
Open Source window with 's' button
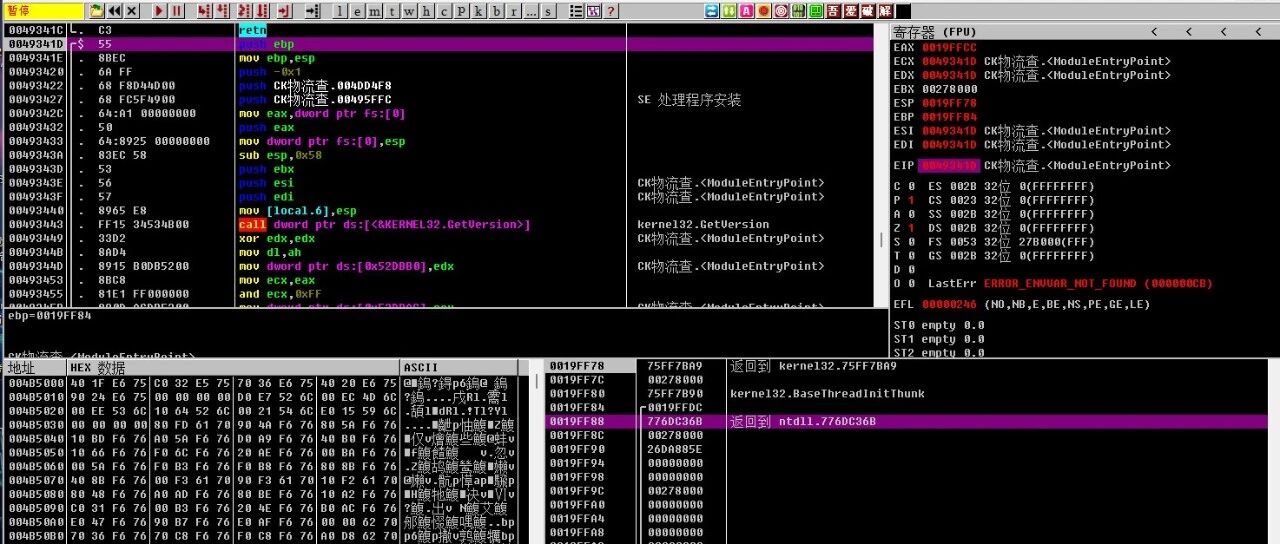click(548, 11)
